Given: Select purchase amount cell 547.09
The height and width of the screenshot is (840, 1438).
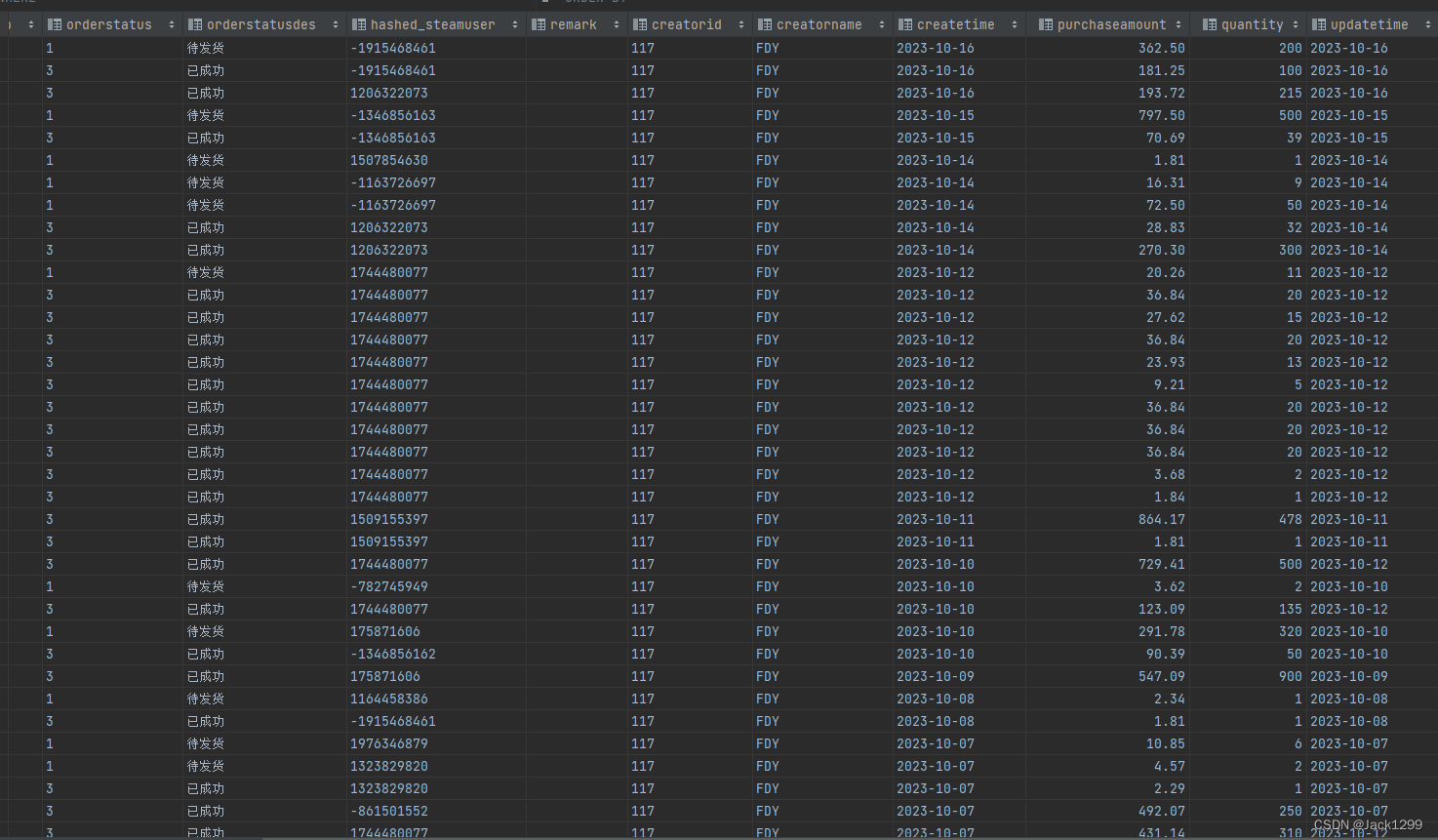Looking at the screenshot, I should (1162, 676).
